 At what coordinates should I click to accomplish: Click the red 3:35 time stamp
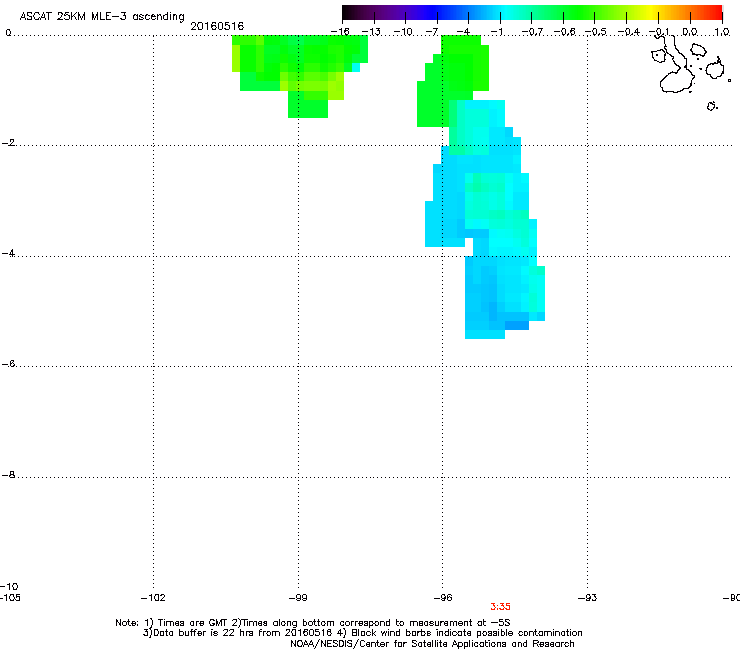click(500, 607)
